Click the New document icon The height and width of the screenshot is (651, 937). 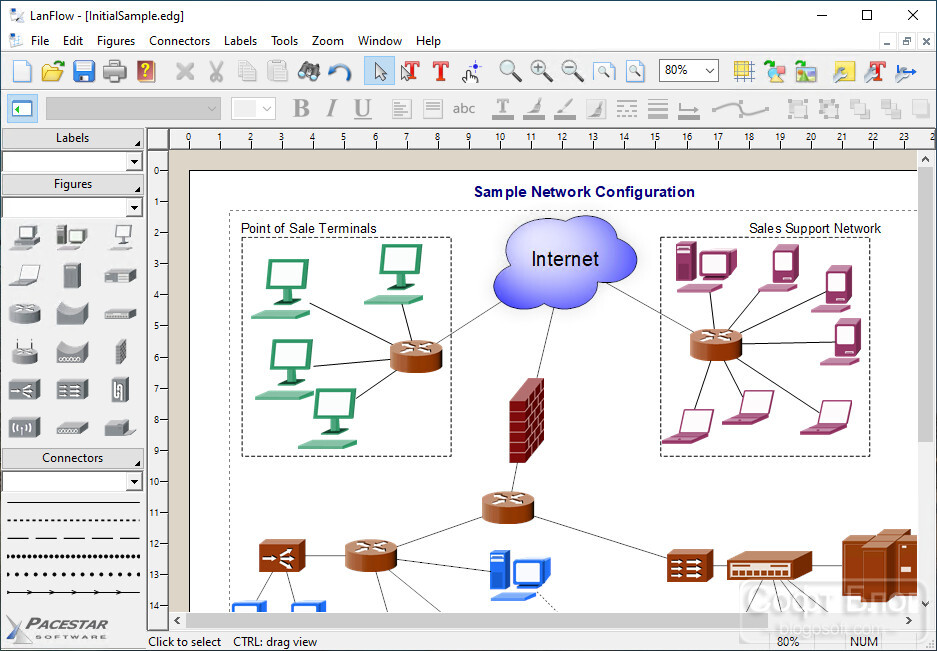pyautogui.click(x=22, y=71)
